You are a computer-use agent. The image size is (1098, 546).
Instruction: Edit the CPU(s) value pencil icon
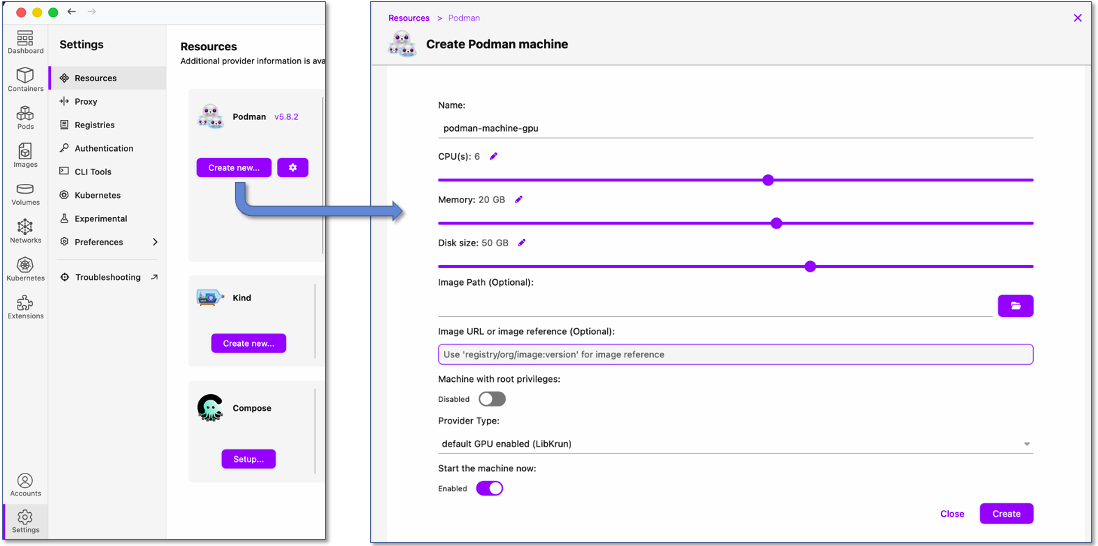click(494, 156)
